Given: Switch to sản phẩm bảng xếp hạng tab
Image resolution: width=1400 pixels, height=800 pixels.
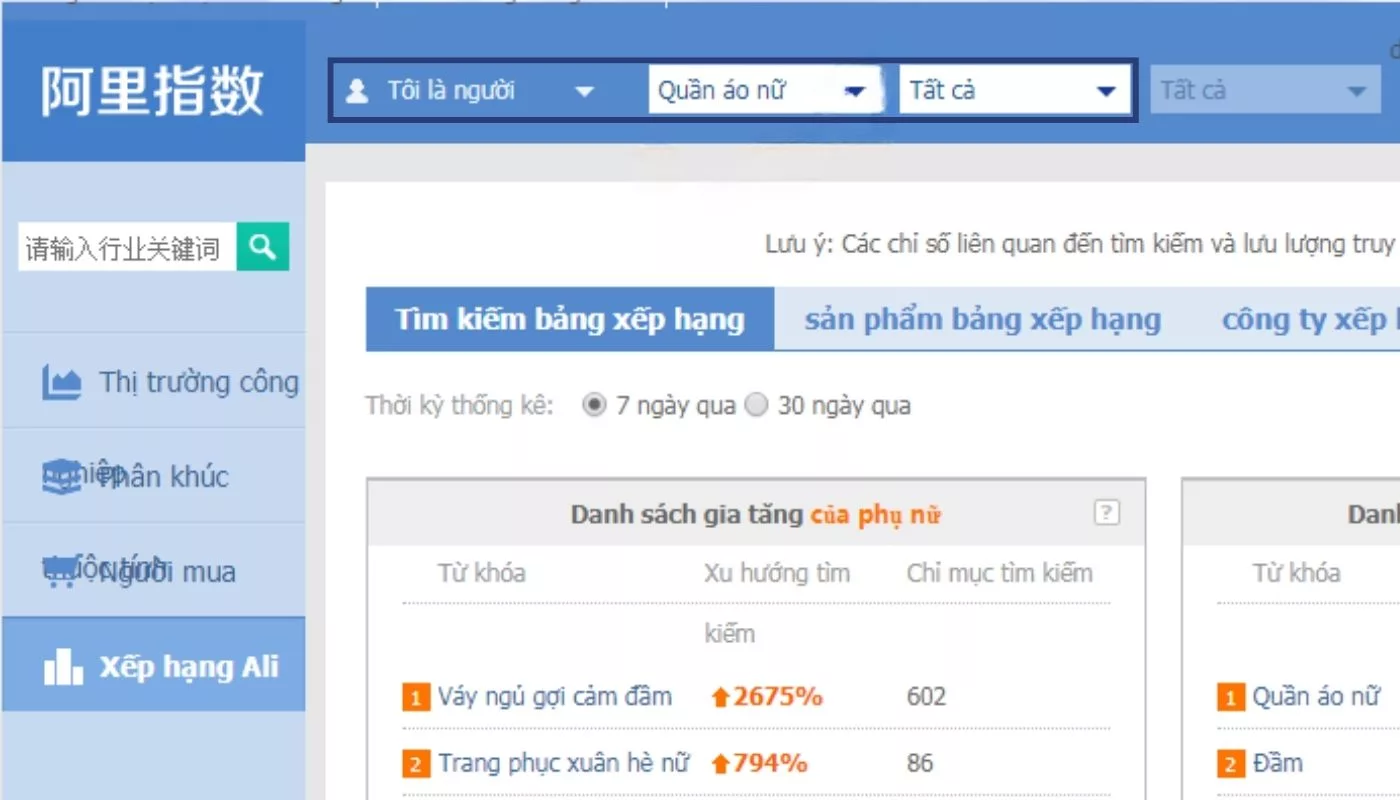Looking at the screenshot, I should pos(983,319).
